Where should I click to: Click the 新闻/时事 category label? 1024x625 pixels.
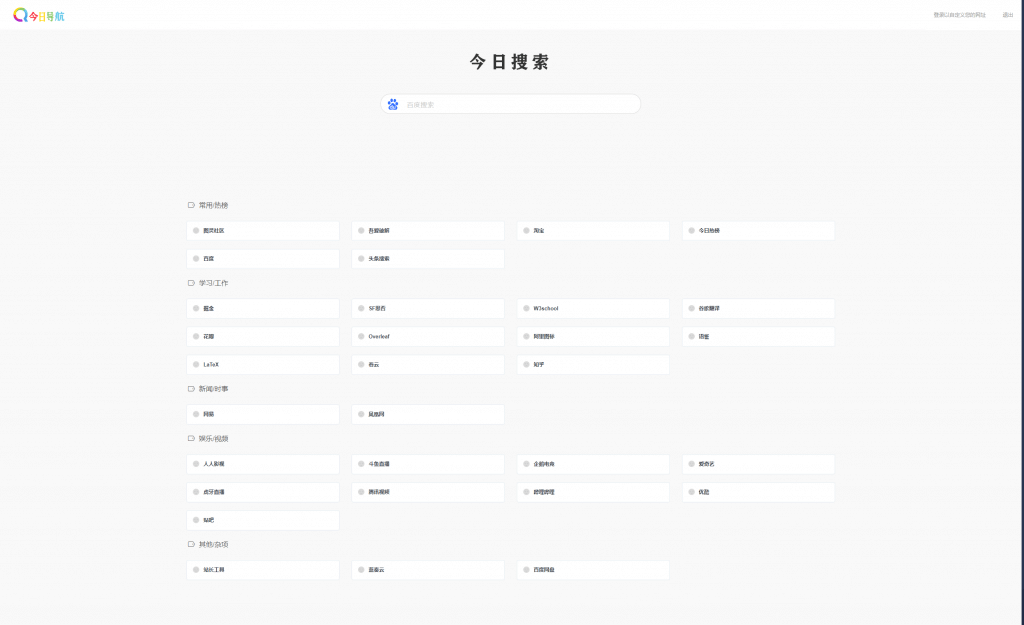pos(214,389)
